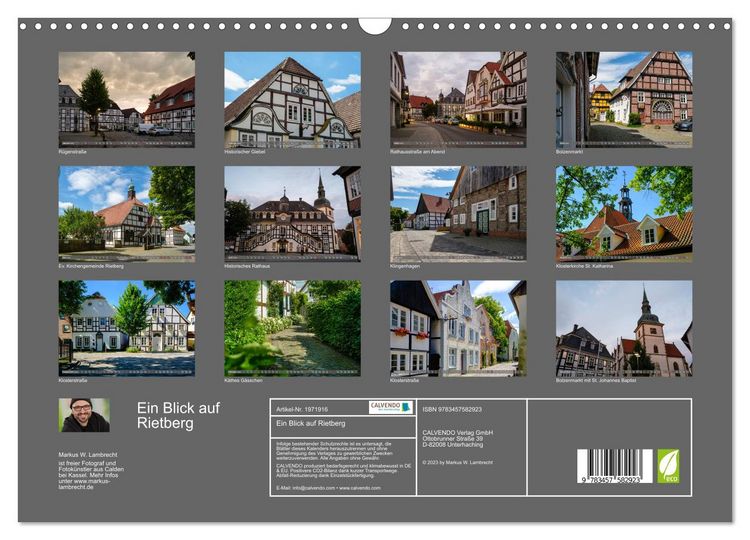Click 'D-82008 Unterhaching' address line
The width and height of the screenshot is (750, 540).
pyautogui.click(x=452, y=444)
